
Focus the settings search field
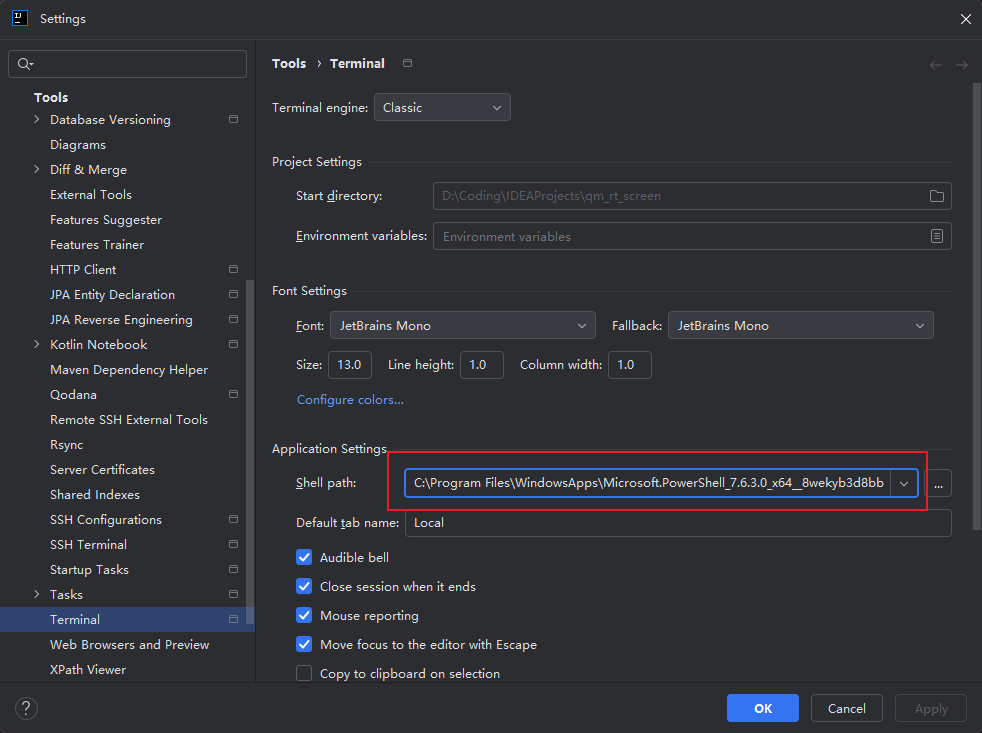pyautogui.click(x=127, y=64)
